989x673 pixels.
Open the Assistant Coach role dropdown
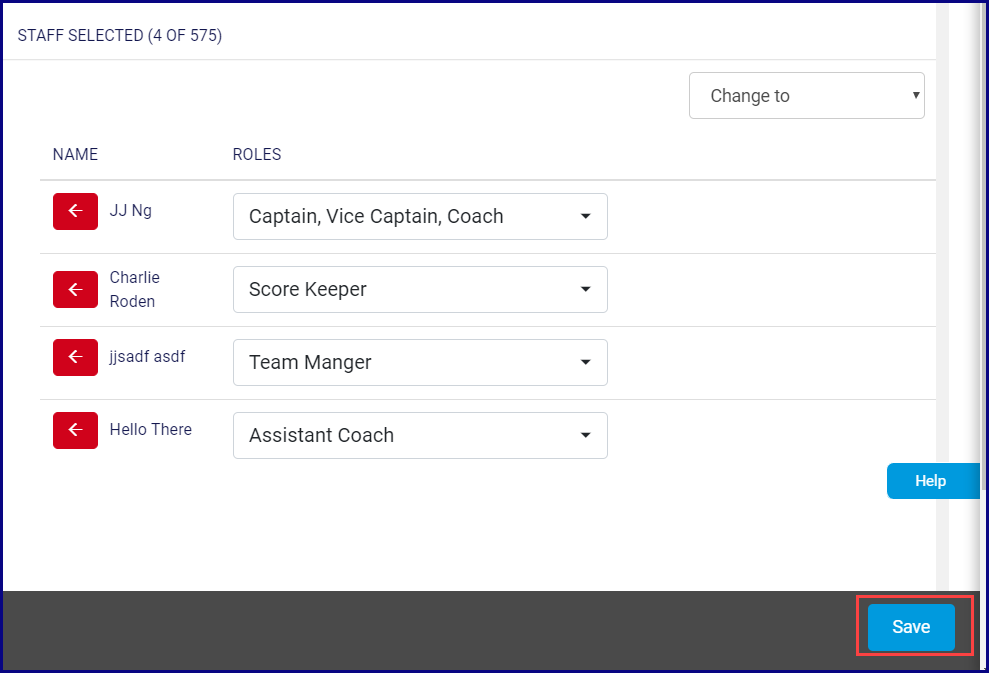click(420, 435)
